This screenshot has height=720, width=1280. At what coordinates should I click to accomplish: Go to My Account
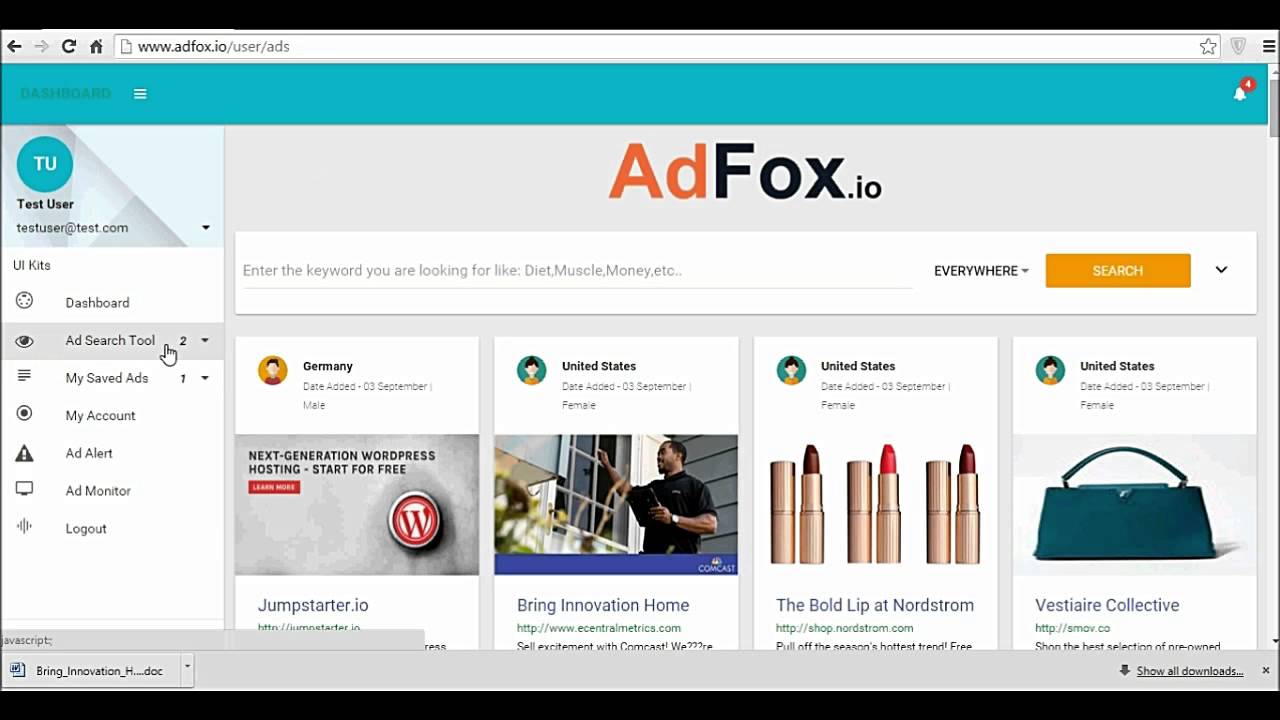pyautogui.click(x=100, y=416)
